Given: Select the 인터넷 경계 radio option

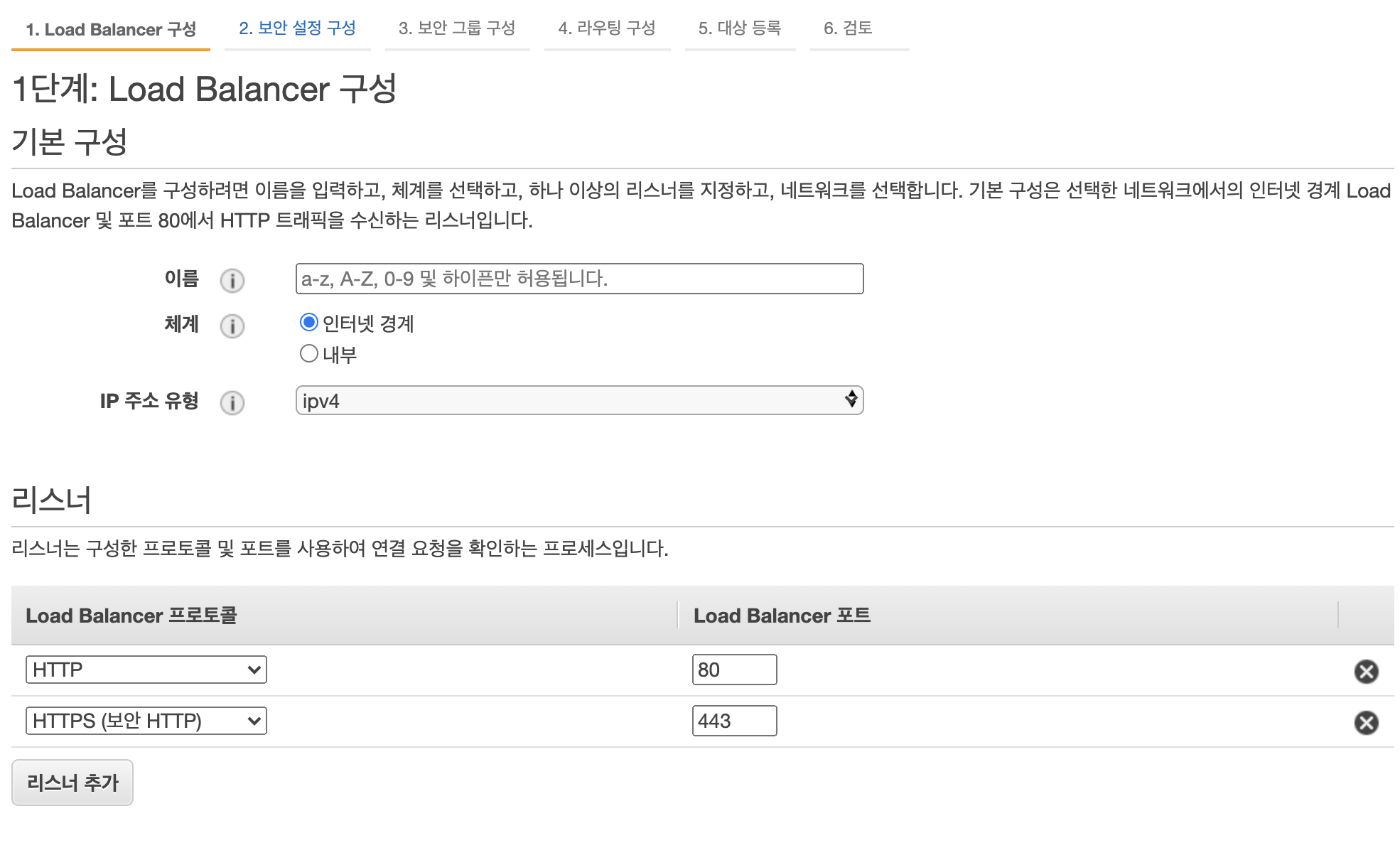Looking at the screenshot, I should click(x=308, y=323).
